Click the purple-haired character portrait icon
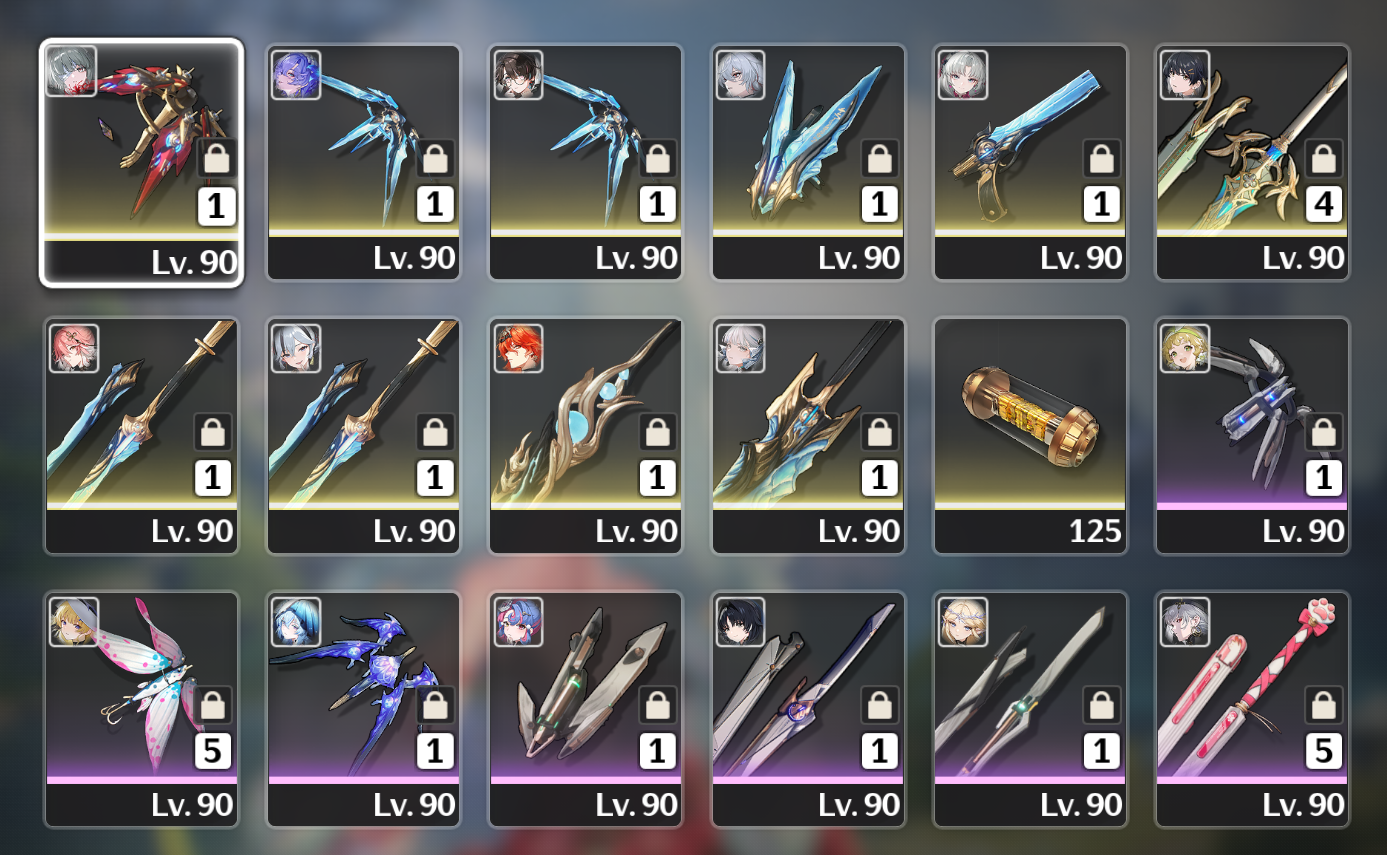The height and width of the screenshot is (855, 1387). (x=296, y=75)
